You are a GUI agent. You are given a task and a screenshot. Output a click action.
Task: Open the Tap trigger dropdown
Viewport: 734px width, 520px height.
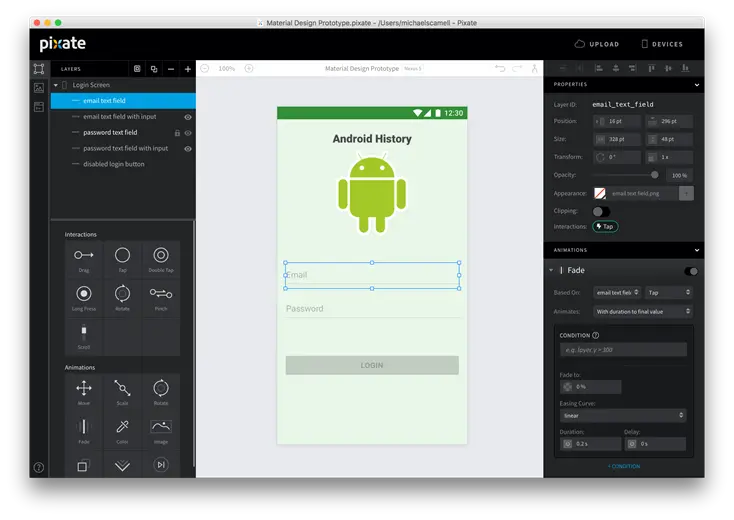point(668,293)
